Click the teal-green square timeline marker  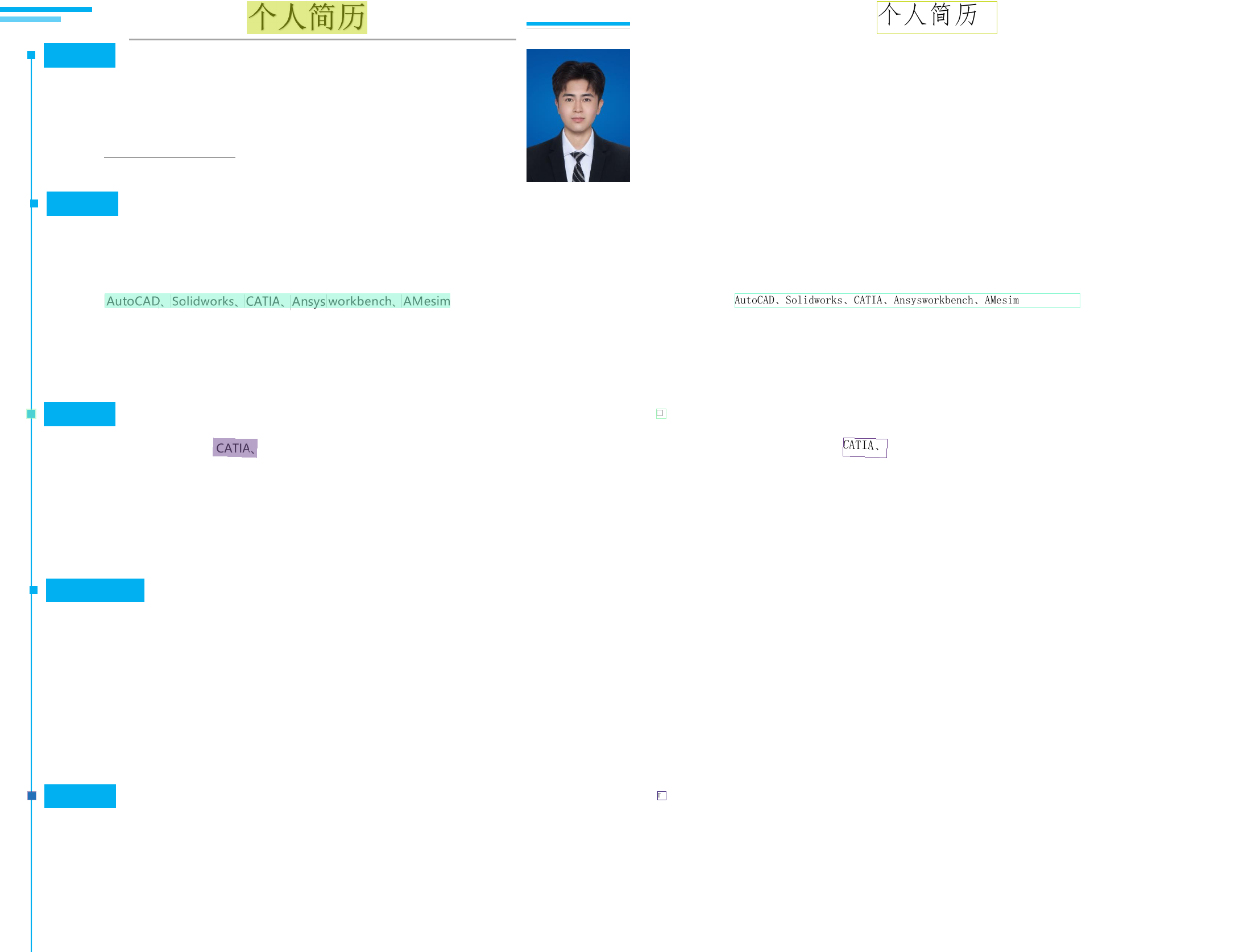click(x=31, y=413)
